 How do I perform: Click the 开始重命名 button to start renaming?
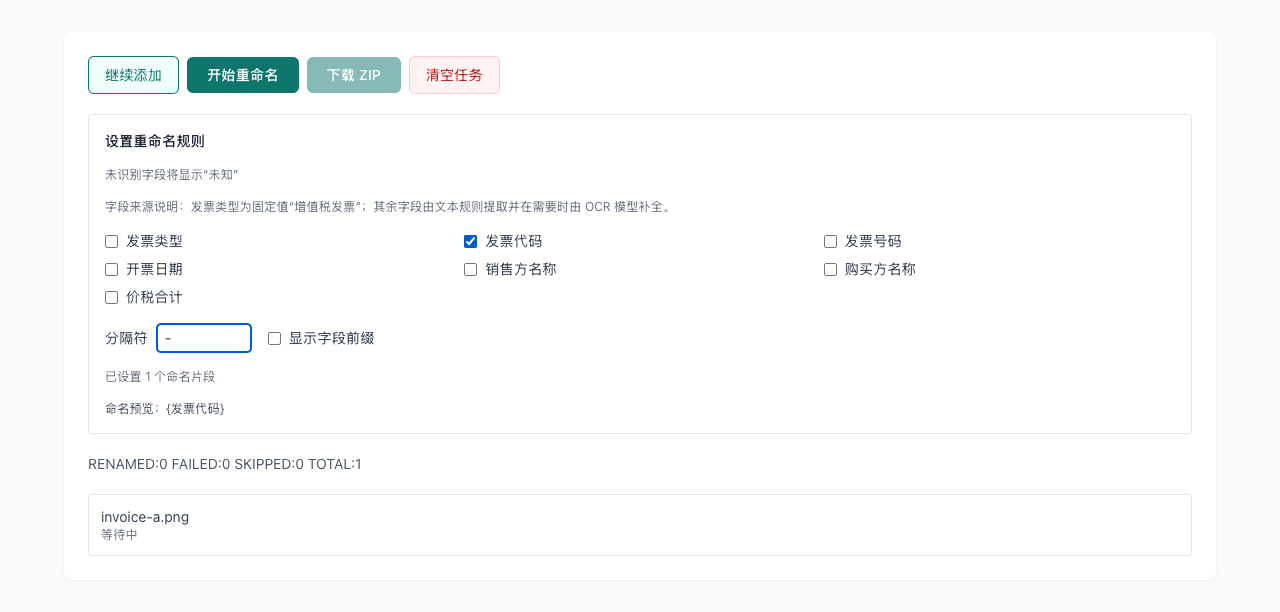pos(243,75)
